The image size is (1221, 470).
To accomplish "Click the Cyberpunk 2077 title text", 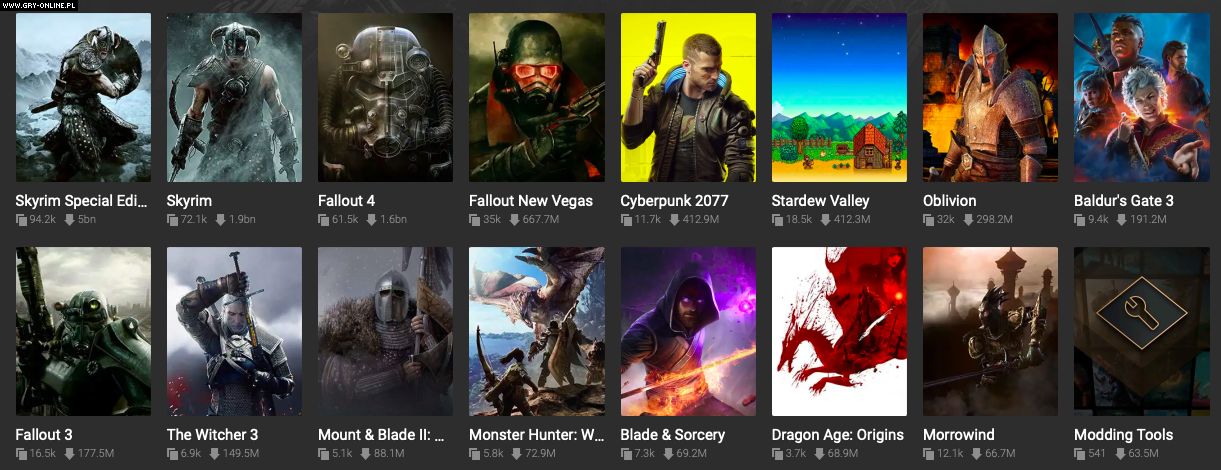I will pyautogui.click(x=674, y=201).
